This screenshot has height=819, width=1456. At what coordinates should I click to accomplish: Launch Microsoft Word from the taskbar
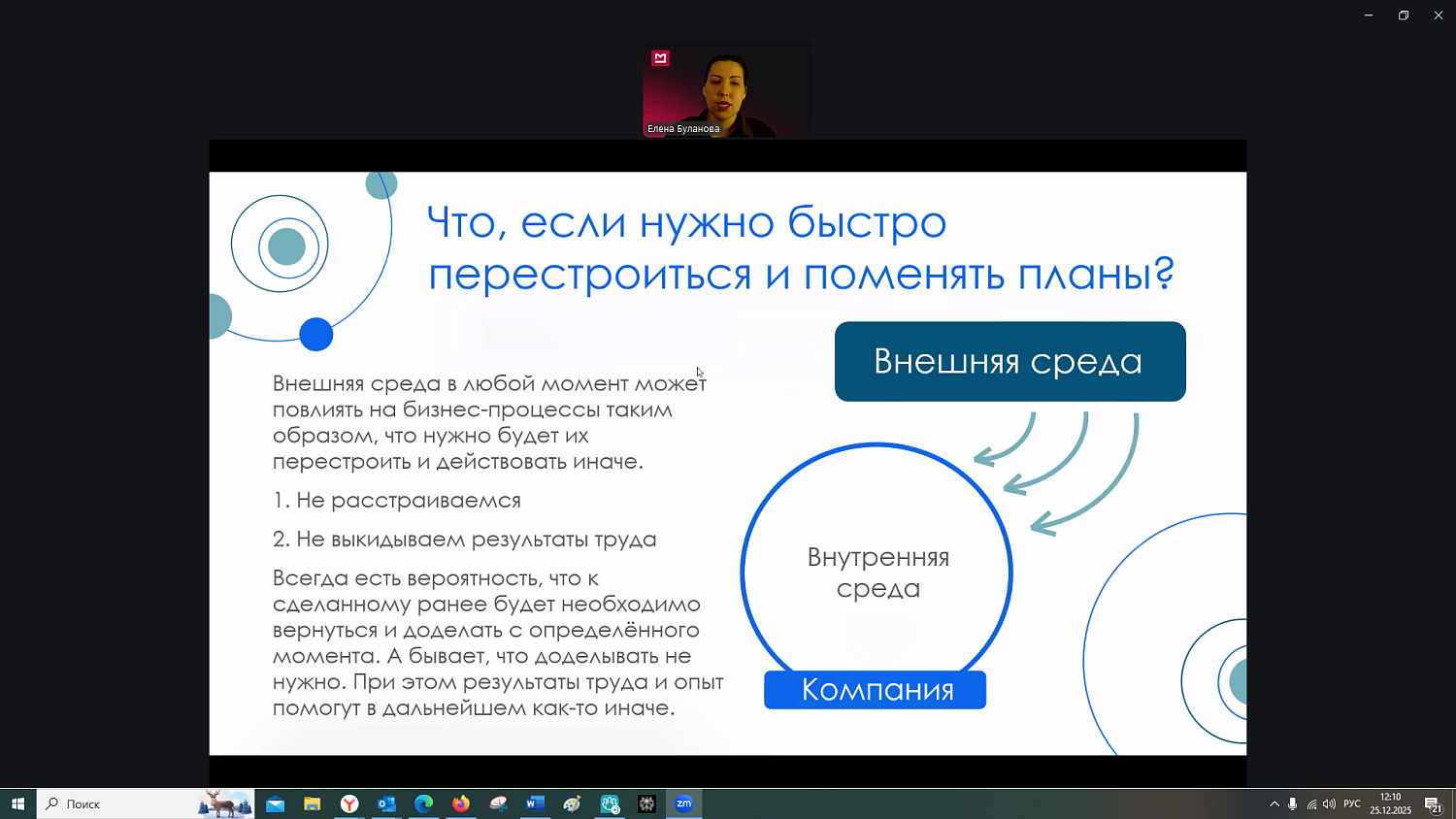tap(535, 803)
